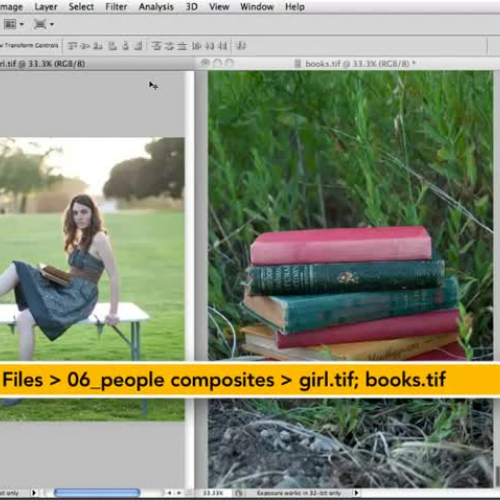Click the books.tif status bar preview icon

tap(239, 493)
